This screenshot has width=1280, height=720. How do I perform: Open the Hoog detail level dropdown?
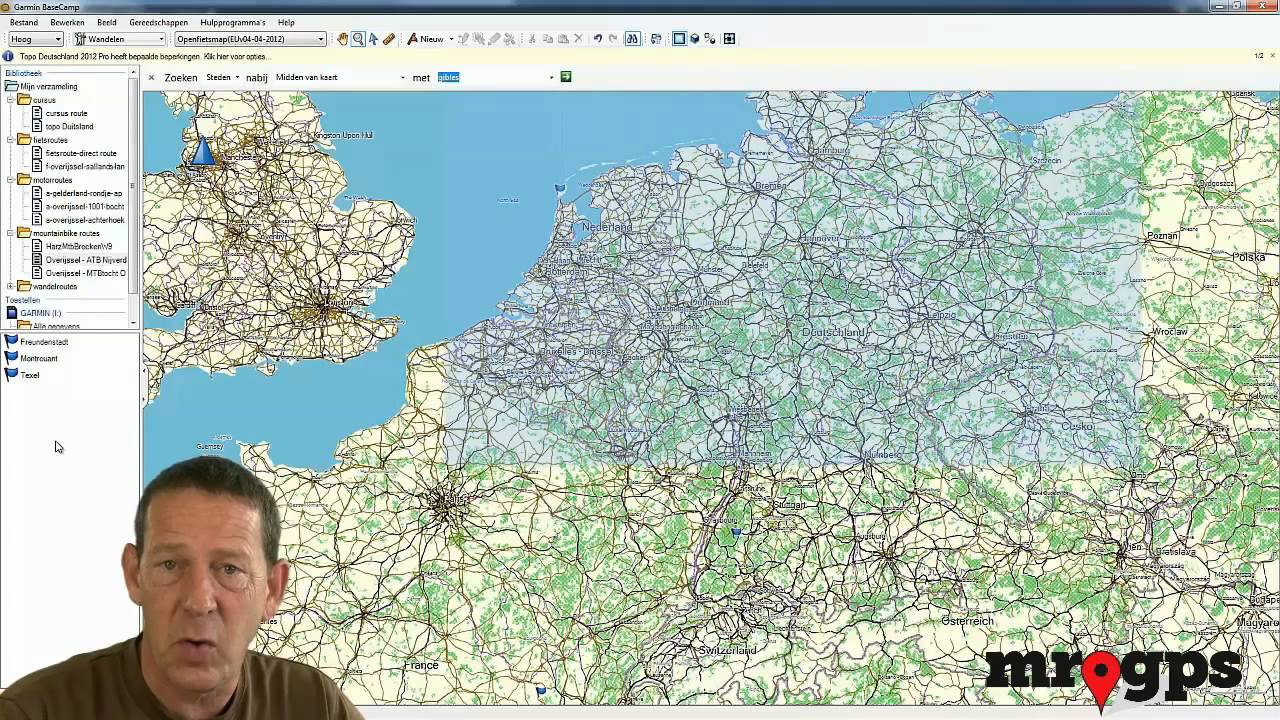[x=36, y=39]
